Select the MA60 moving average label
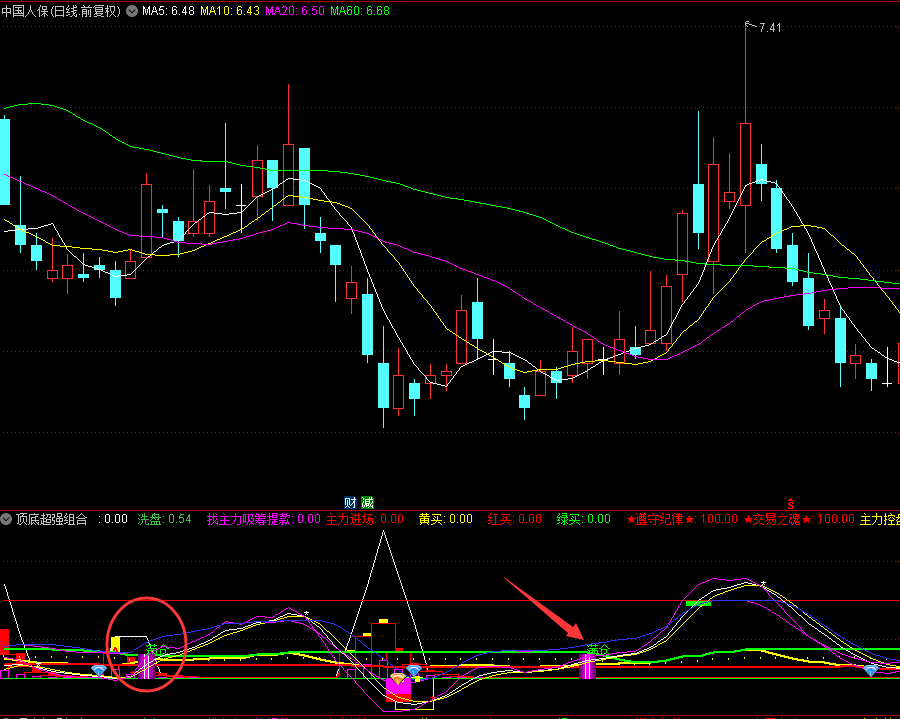The width and height of the screenshot is (900, 719). click(x=359, y=11)
